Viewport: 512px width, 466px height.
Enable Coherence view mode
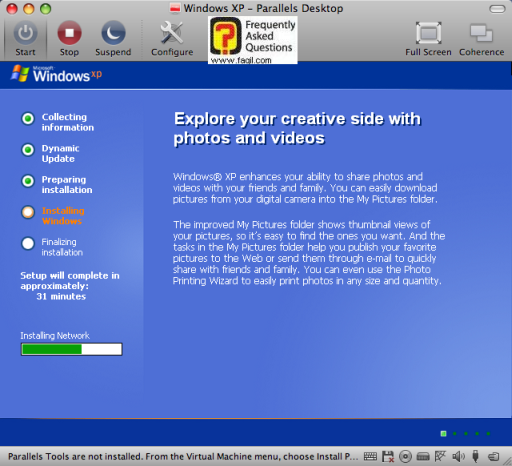point(482,38)
